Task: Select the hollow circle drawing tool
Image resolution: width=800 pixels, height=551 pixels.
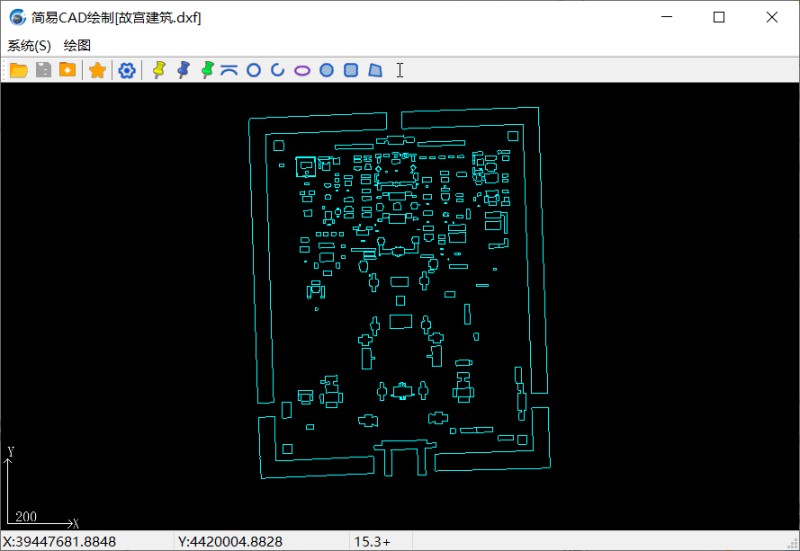Action: coord(254,70)
